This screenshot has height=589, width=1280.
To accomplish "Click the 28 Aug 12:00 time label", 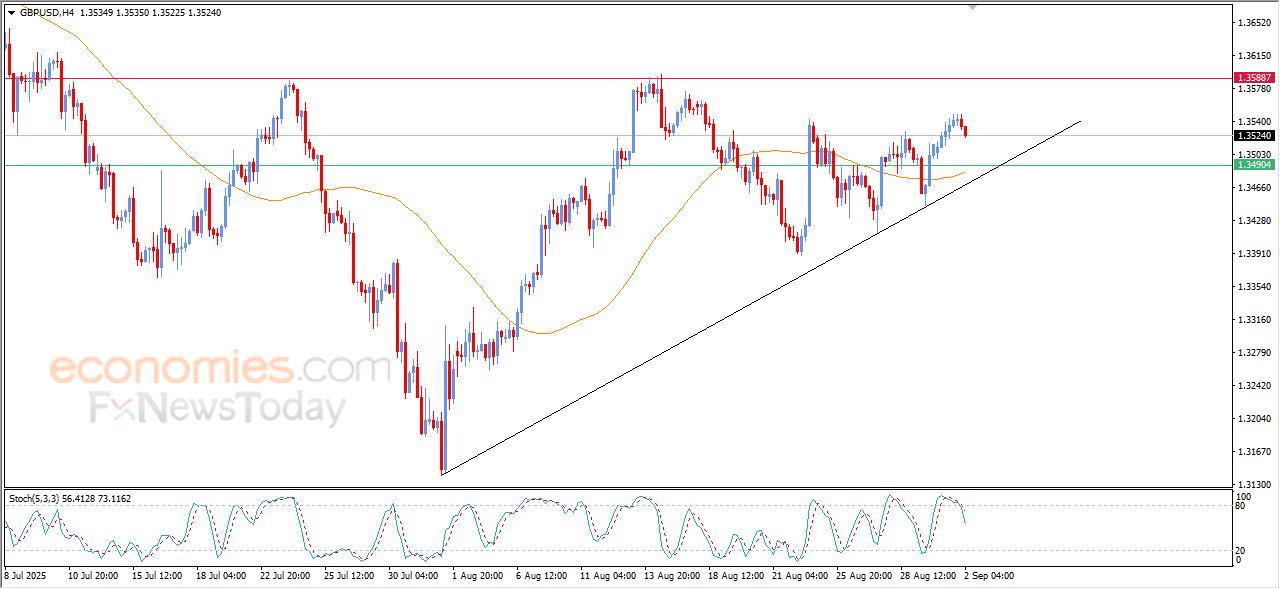I will 926,576.
